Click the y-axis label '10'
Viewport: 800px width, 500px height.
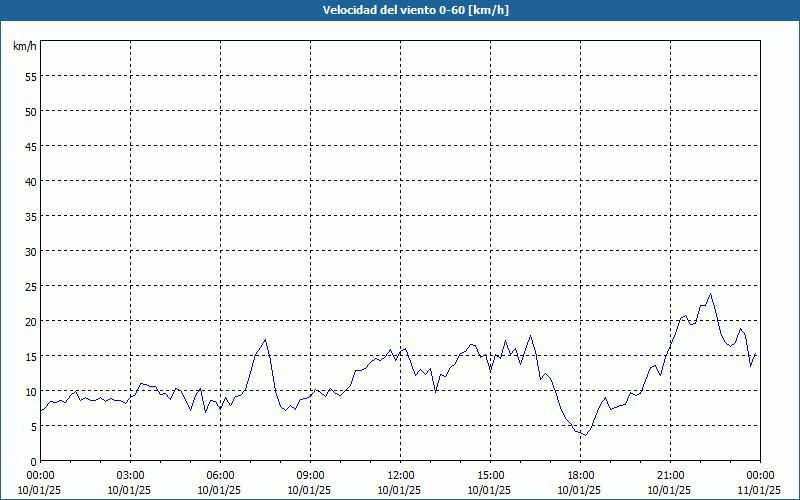(x=31, y=392)
